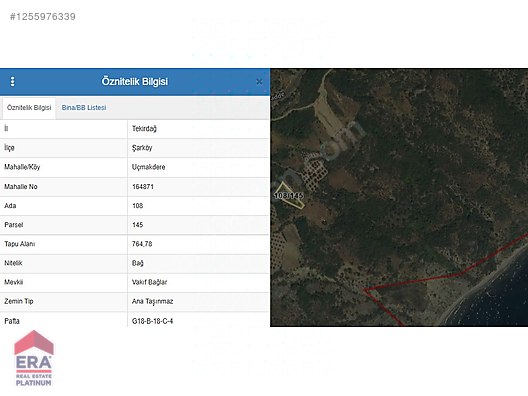
Task: Switch to the Bina/BB Listesi tab
Action: pos(84,108)
